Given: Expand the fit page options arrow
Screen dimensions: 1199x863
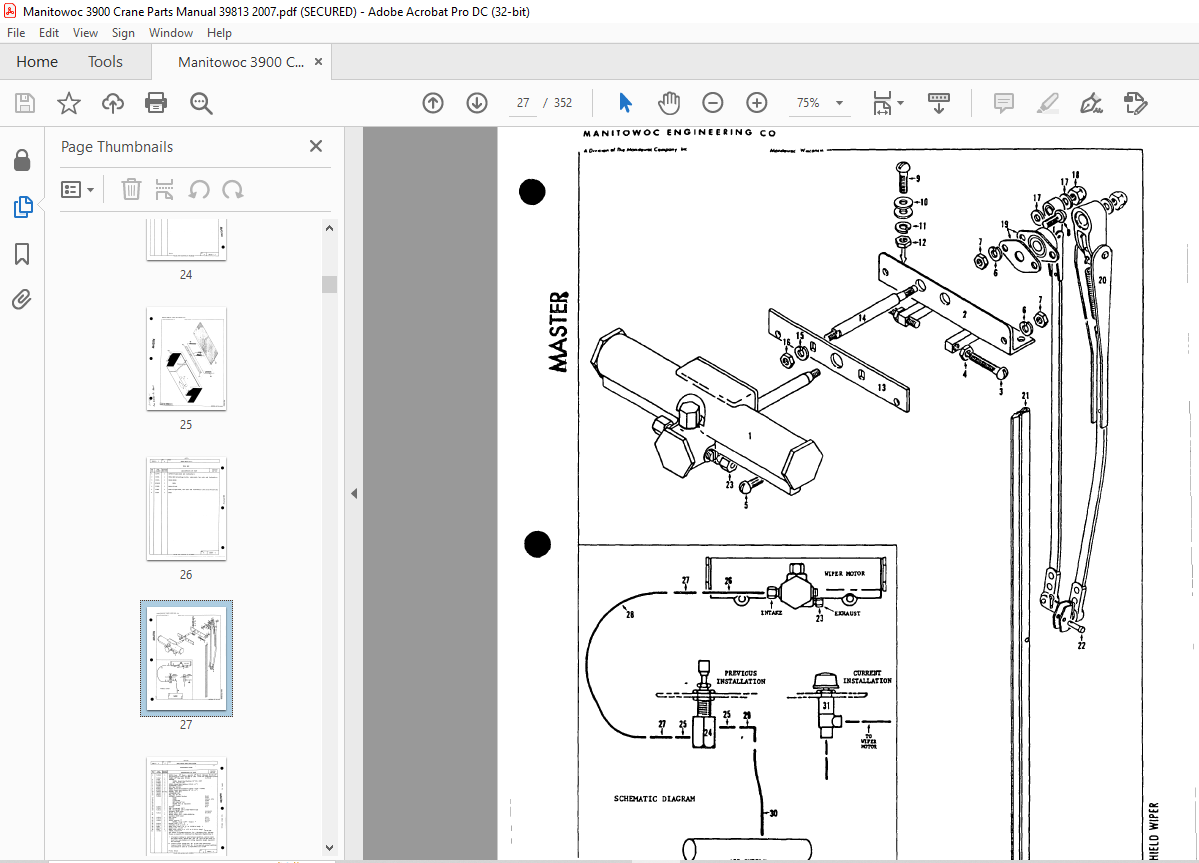Looking at the screenshot, I should (x=901, y=102).
